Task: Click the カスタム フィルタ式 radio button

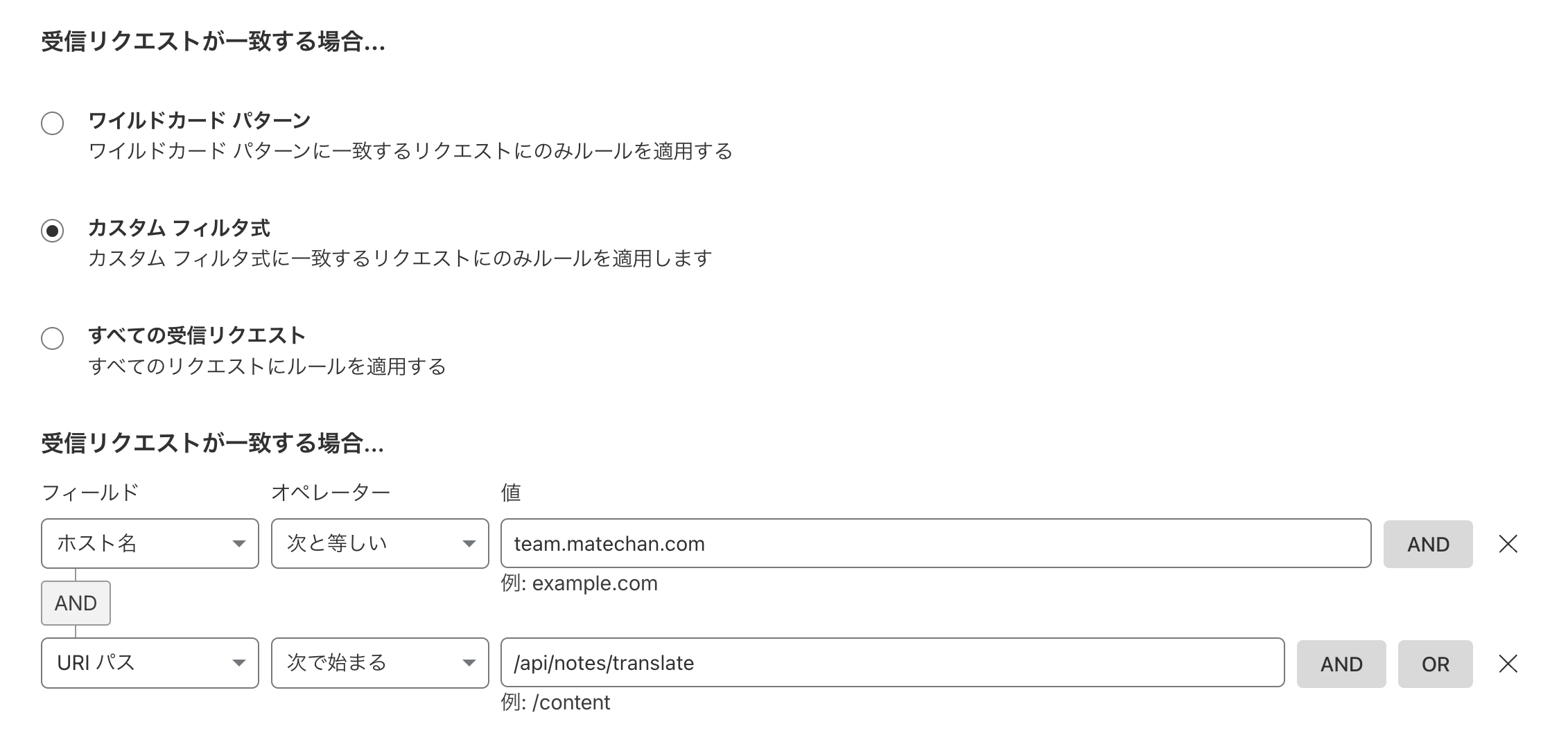Action: pos(51,231)
